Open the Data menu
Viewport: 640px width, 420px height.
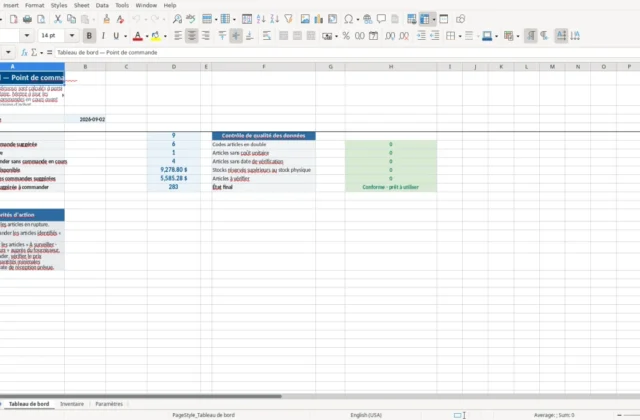point(102,5)
